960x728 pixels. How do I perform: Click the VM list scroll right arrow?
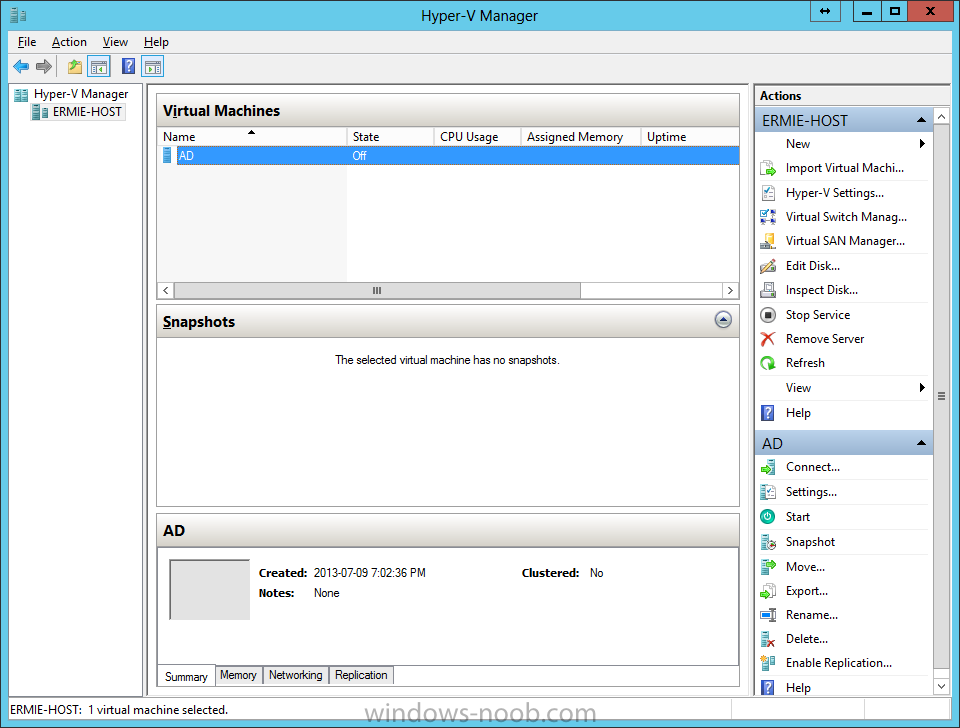(x=730, y=290)
